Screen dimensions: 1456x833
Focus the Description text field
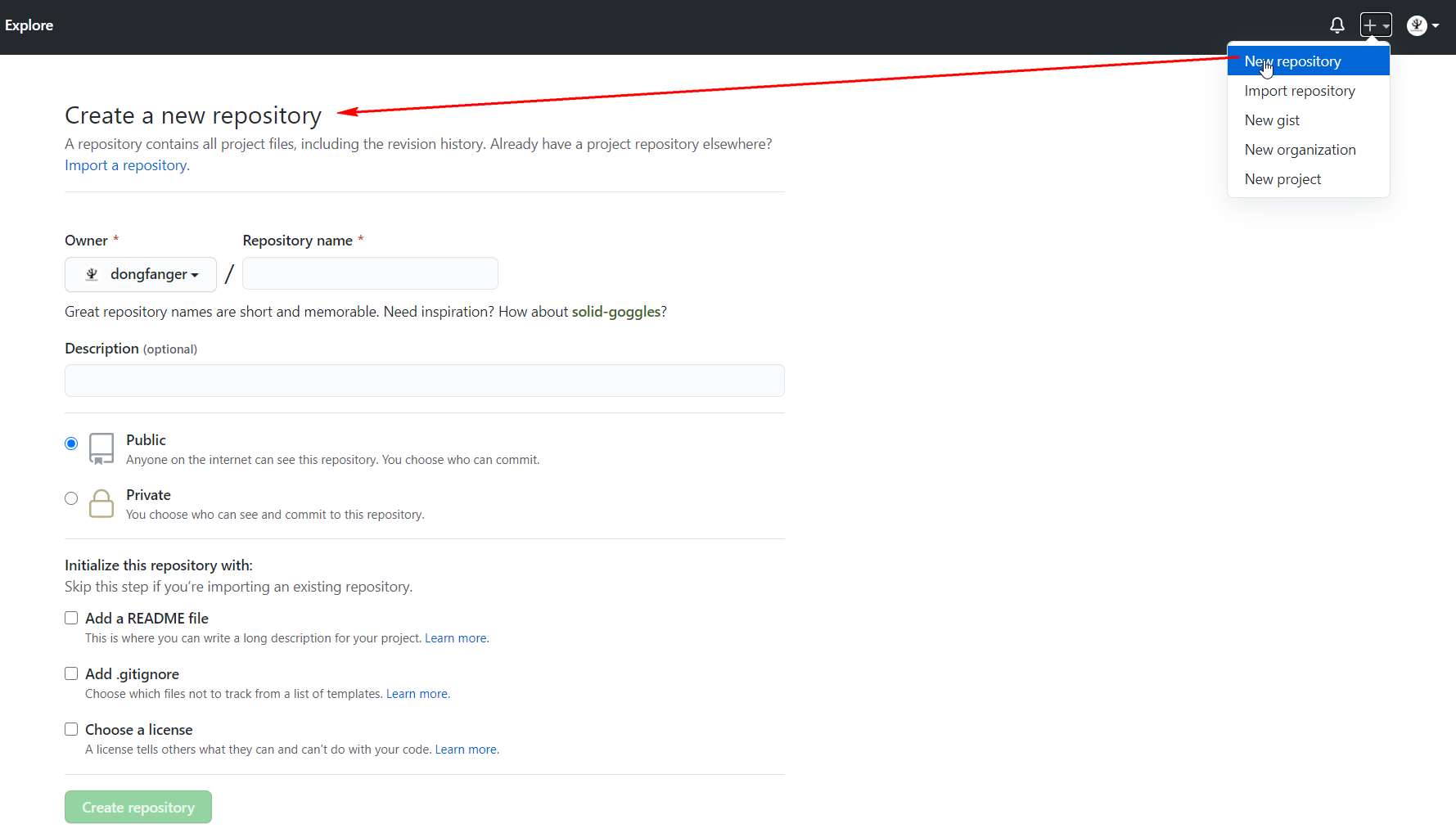tap(425, 380)
